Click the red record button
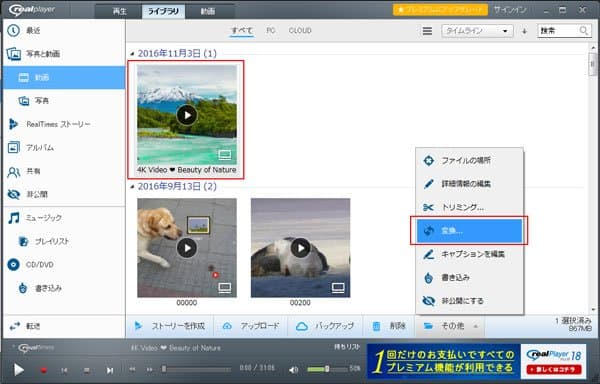600x384 pixels. tap(44, 370)
